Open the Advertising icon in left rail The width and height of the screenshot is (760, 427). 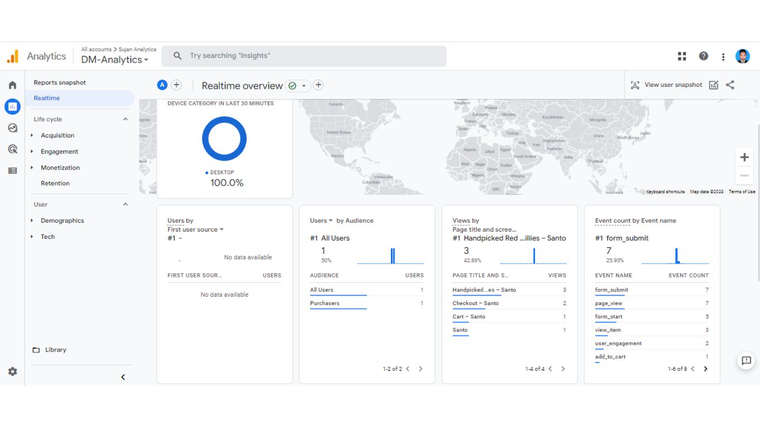12,149
